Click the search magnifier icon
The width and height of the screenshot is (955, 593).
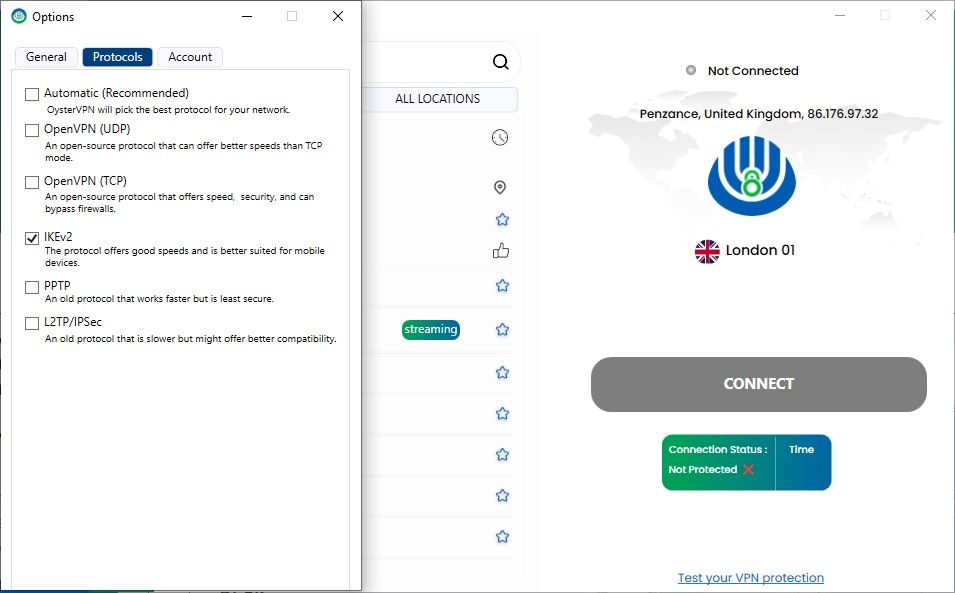(501, 61)
